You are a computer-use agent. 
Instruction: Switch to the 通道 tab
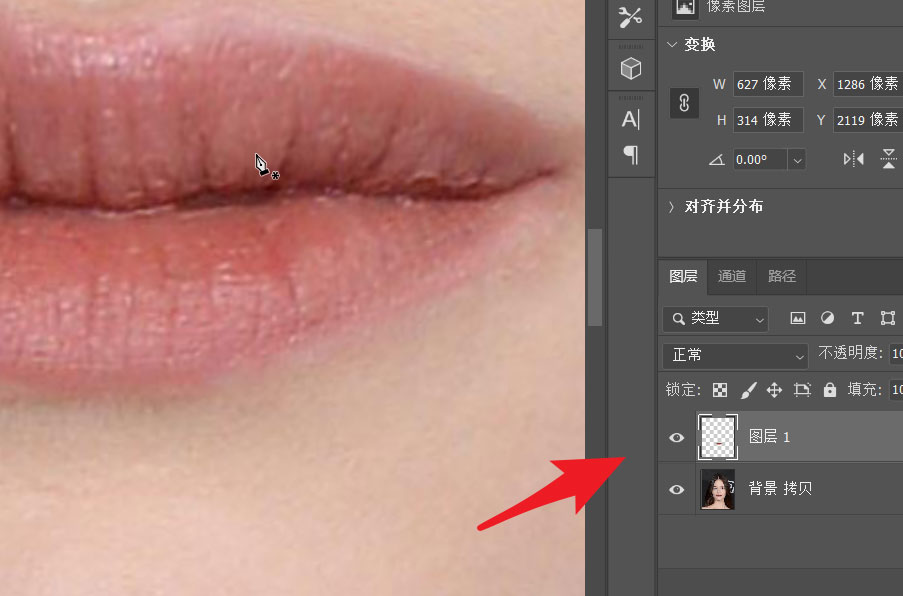[x=732, y=276]
